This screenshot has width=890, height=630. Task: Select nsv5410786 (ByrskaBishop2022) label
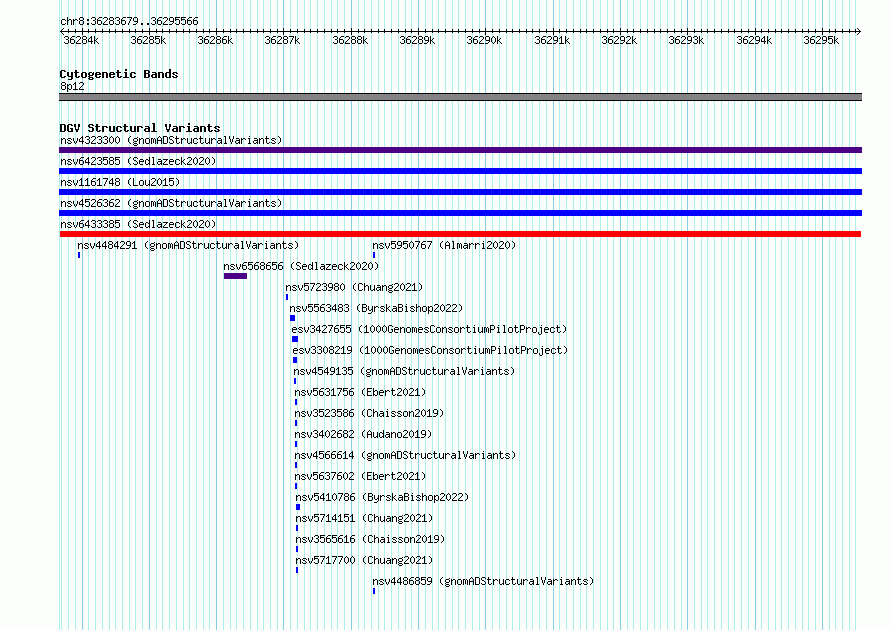(x=382, y=497)
